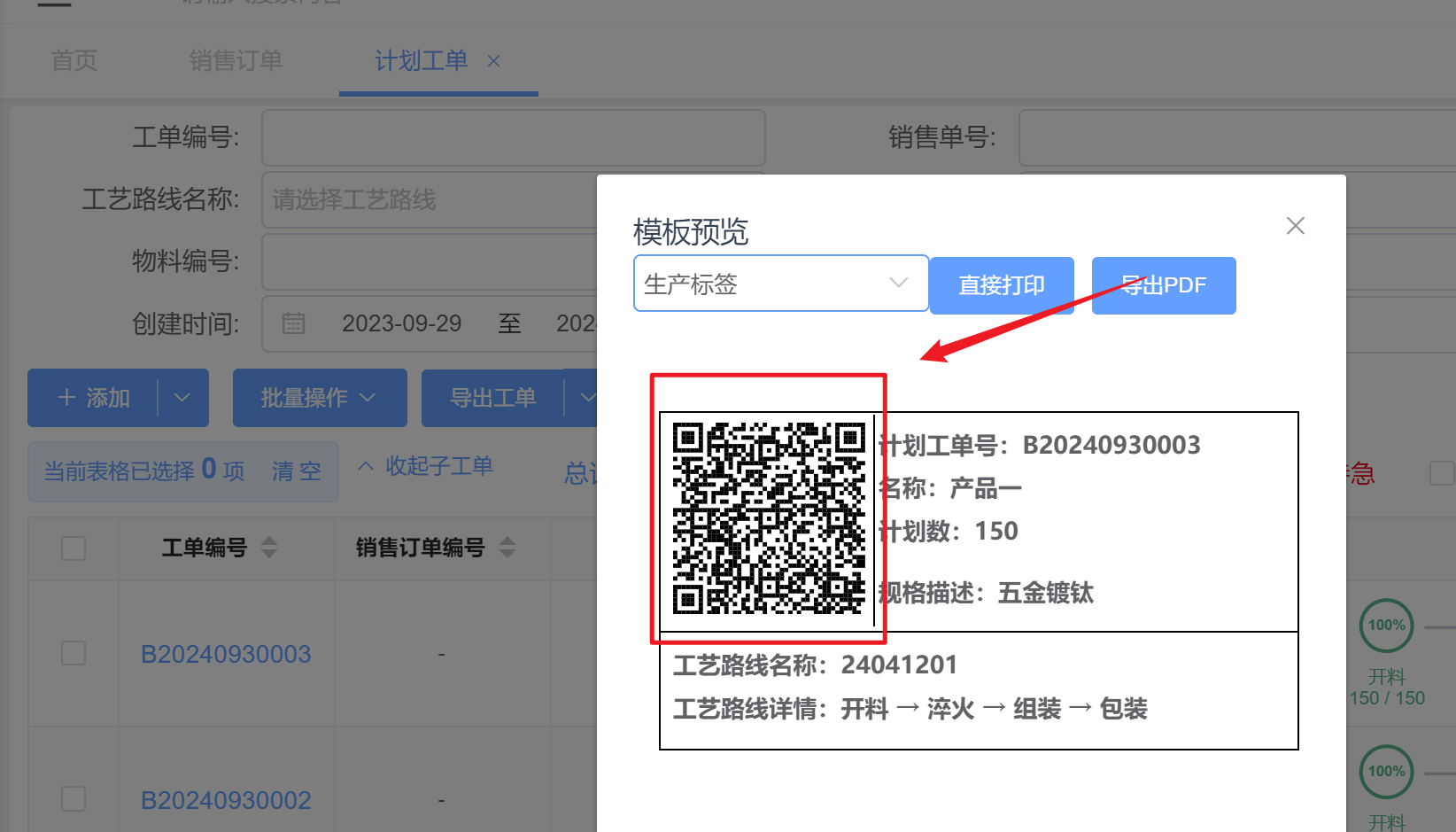The image size is (1456, 832).
Task: Check the row B20240930003 checkbox
Action: [x=74, y=654]
